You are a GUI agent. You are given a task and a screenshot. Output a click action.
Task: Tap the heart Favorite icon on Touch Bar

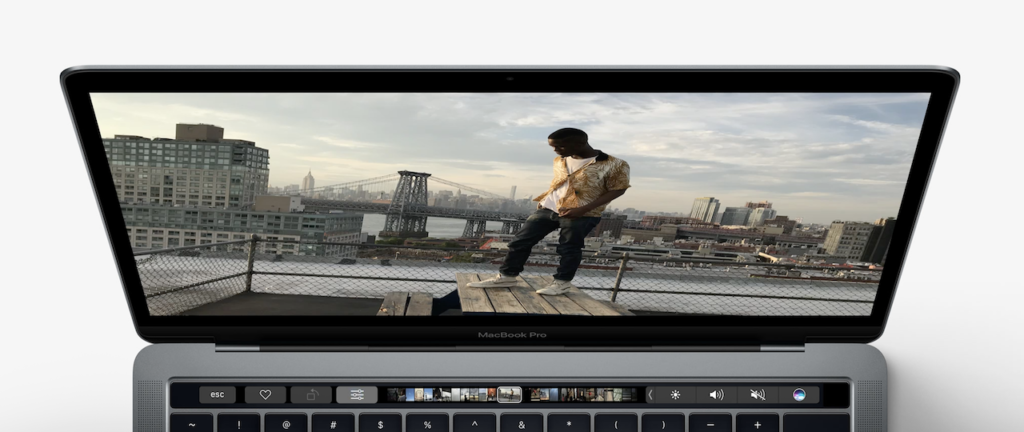265,395
